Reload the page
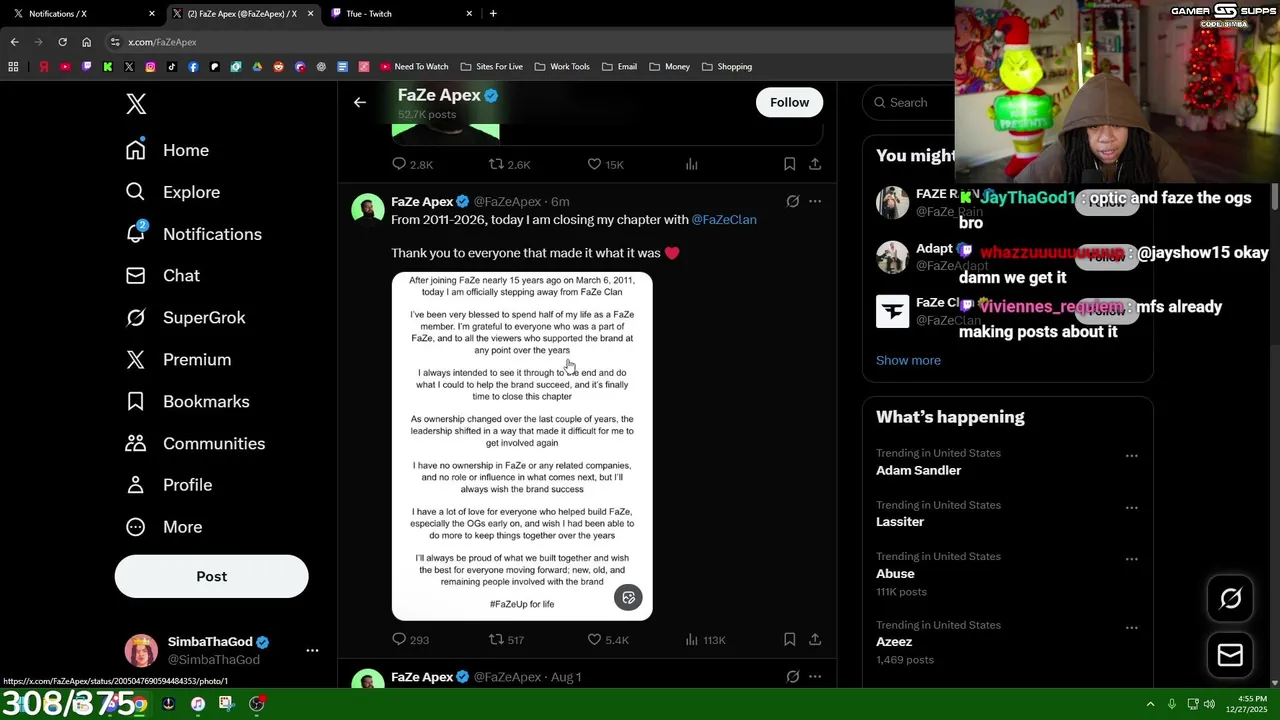 click(x=62, y=42)
